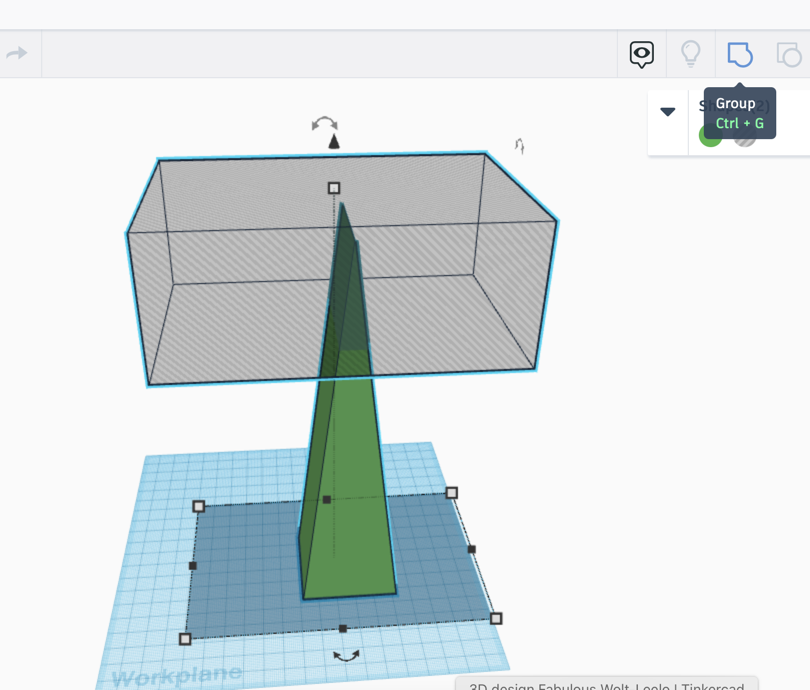Click the front-right white corner resize handle
Screen dimensions: 810x690
coord(496,618)
